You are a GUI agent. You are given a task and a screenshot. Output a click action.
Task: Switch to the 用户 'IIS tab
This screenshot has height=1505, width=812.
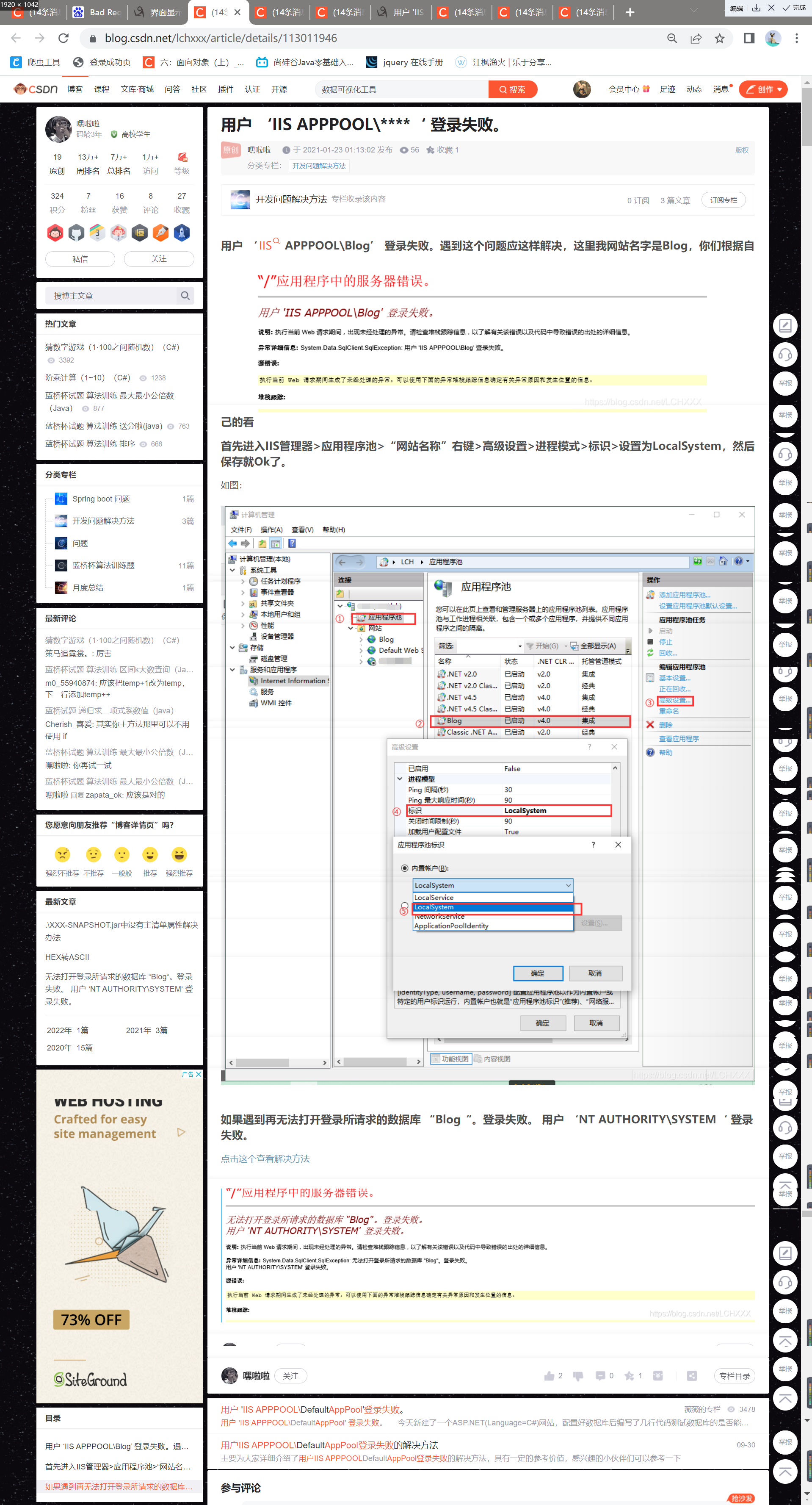click(x=401, y=12)
